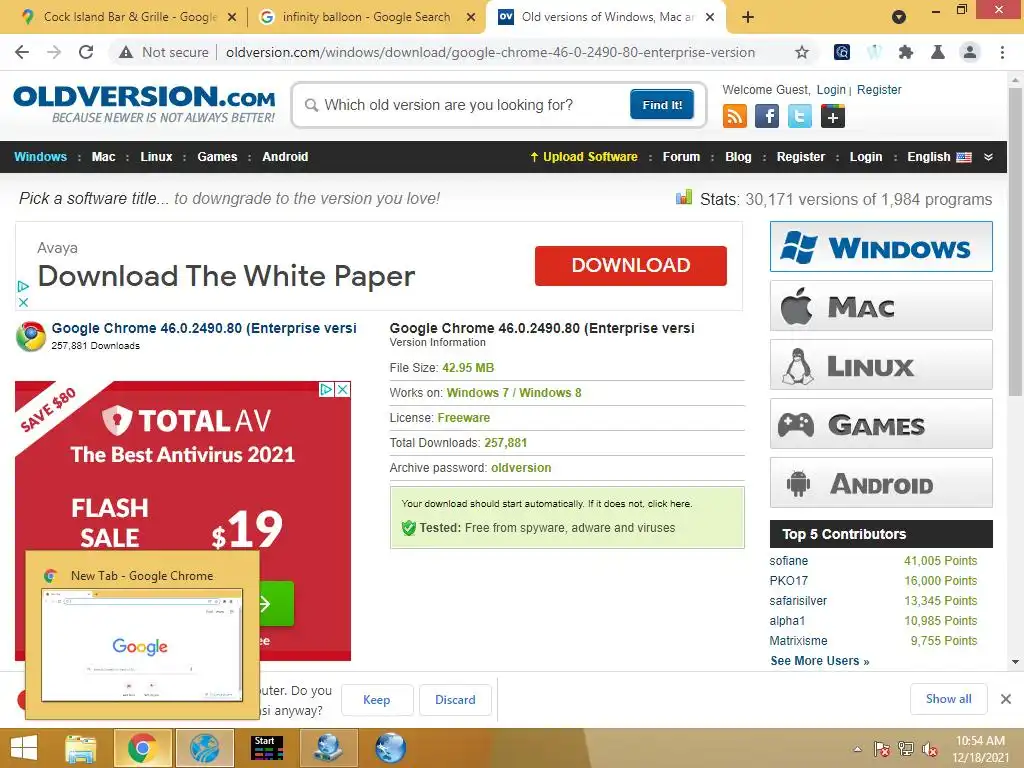The height and width of the screenshot is (768, 1024).
Task: Open File Explorer from taskbar
Action: pos(81,748)
